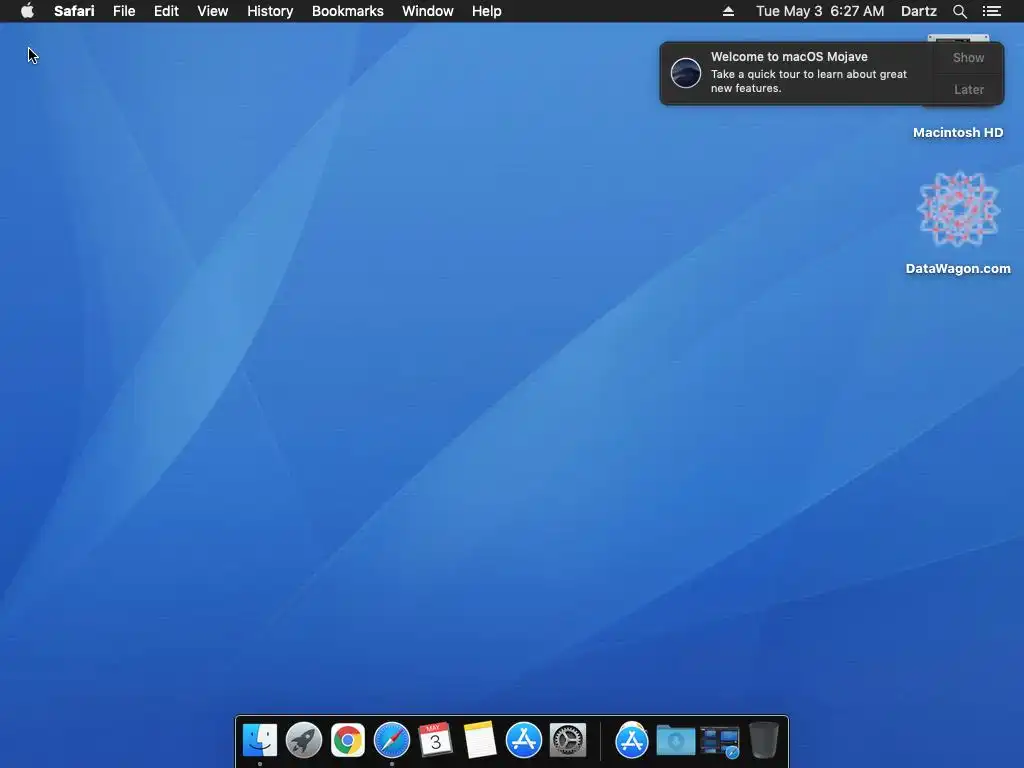Open Applications folder stack in Dock

(632, 740)
